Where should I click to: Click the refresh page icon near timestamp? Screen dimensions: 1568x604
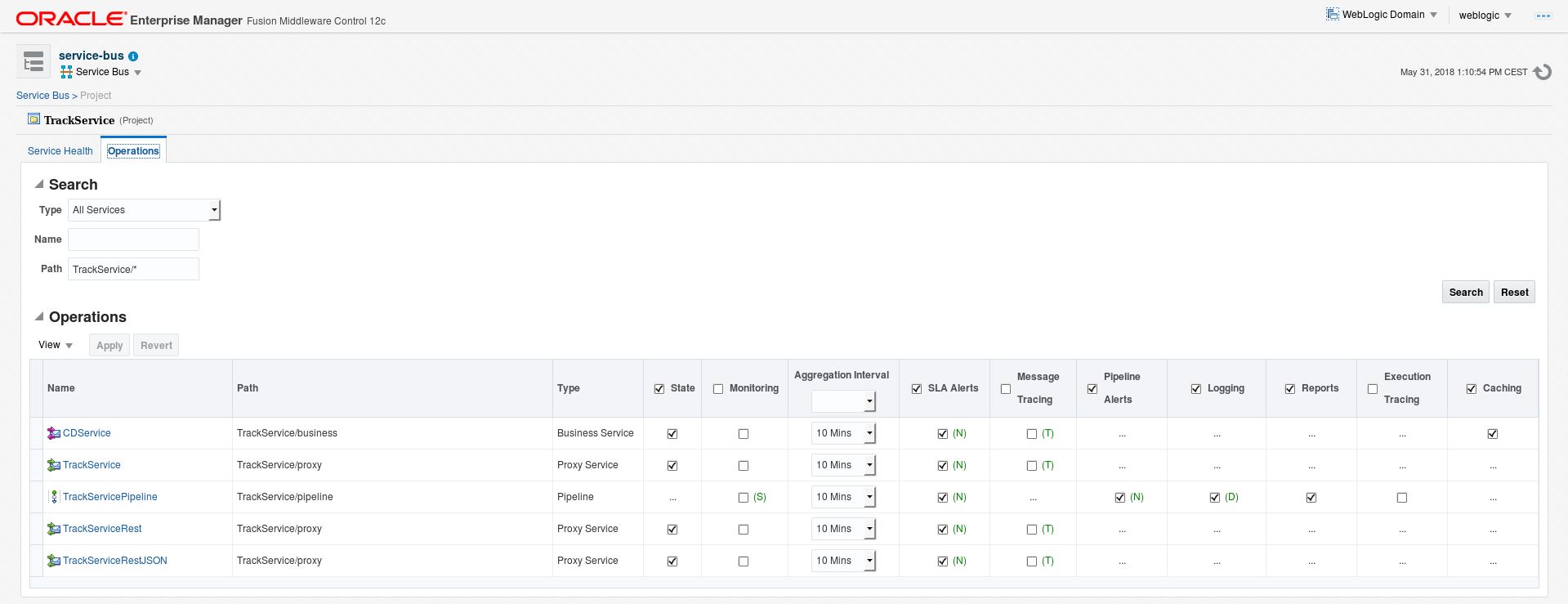point(1542,72)
